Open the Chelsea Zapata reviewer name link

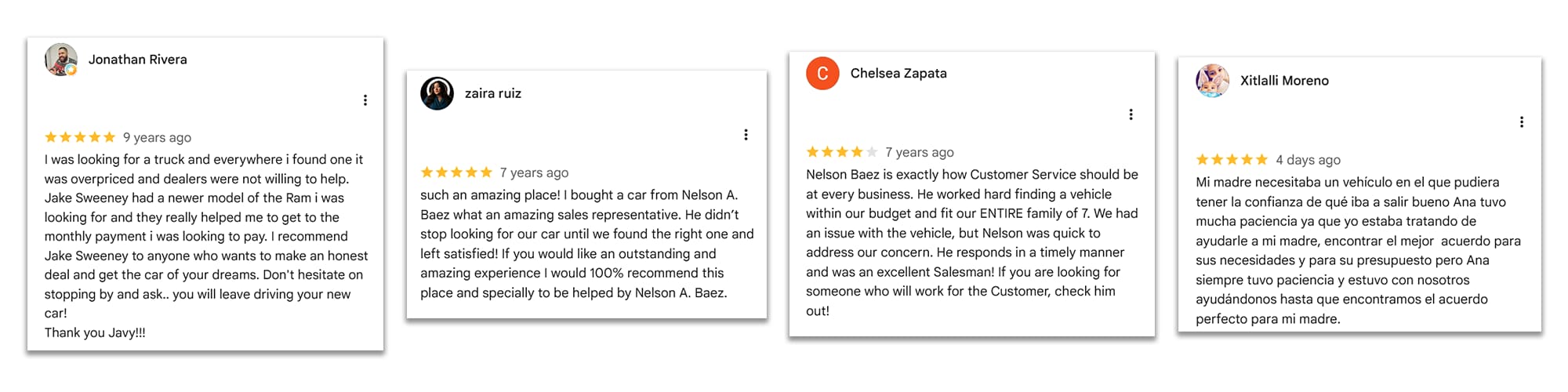click(898, 73)
